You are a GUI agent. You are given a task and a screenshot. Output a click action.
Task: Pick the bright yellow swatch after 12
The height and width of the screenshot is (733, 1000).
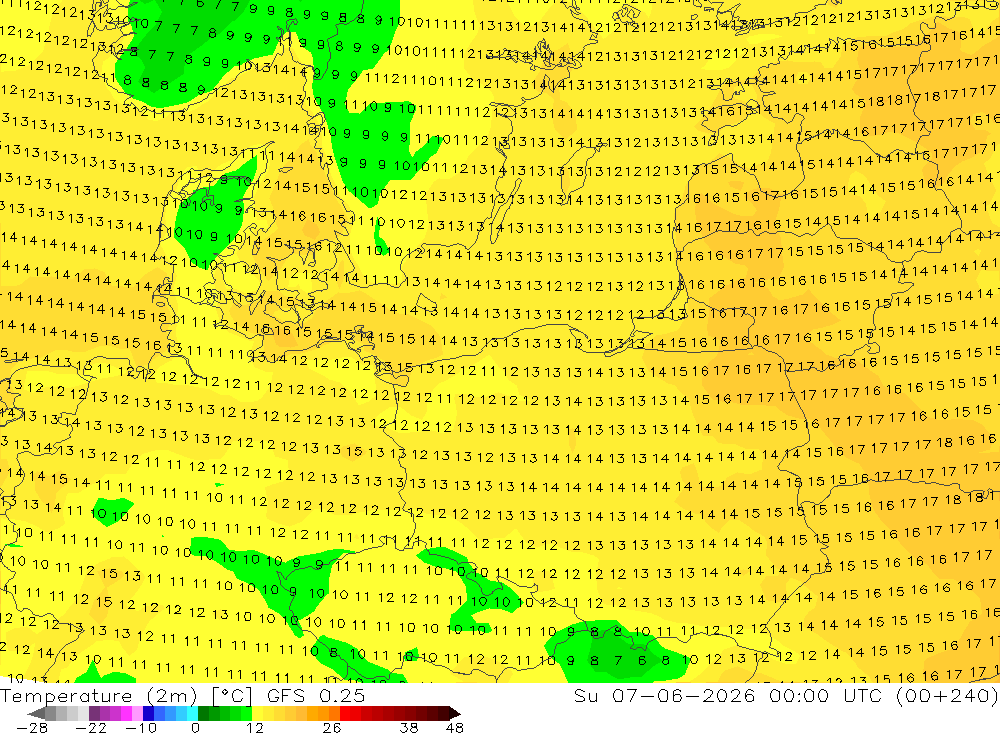click(258, 713)
